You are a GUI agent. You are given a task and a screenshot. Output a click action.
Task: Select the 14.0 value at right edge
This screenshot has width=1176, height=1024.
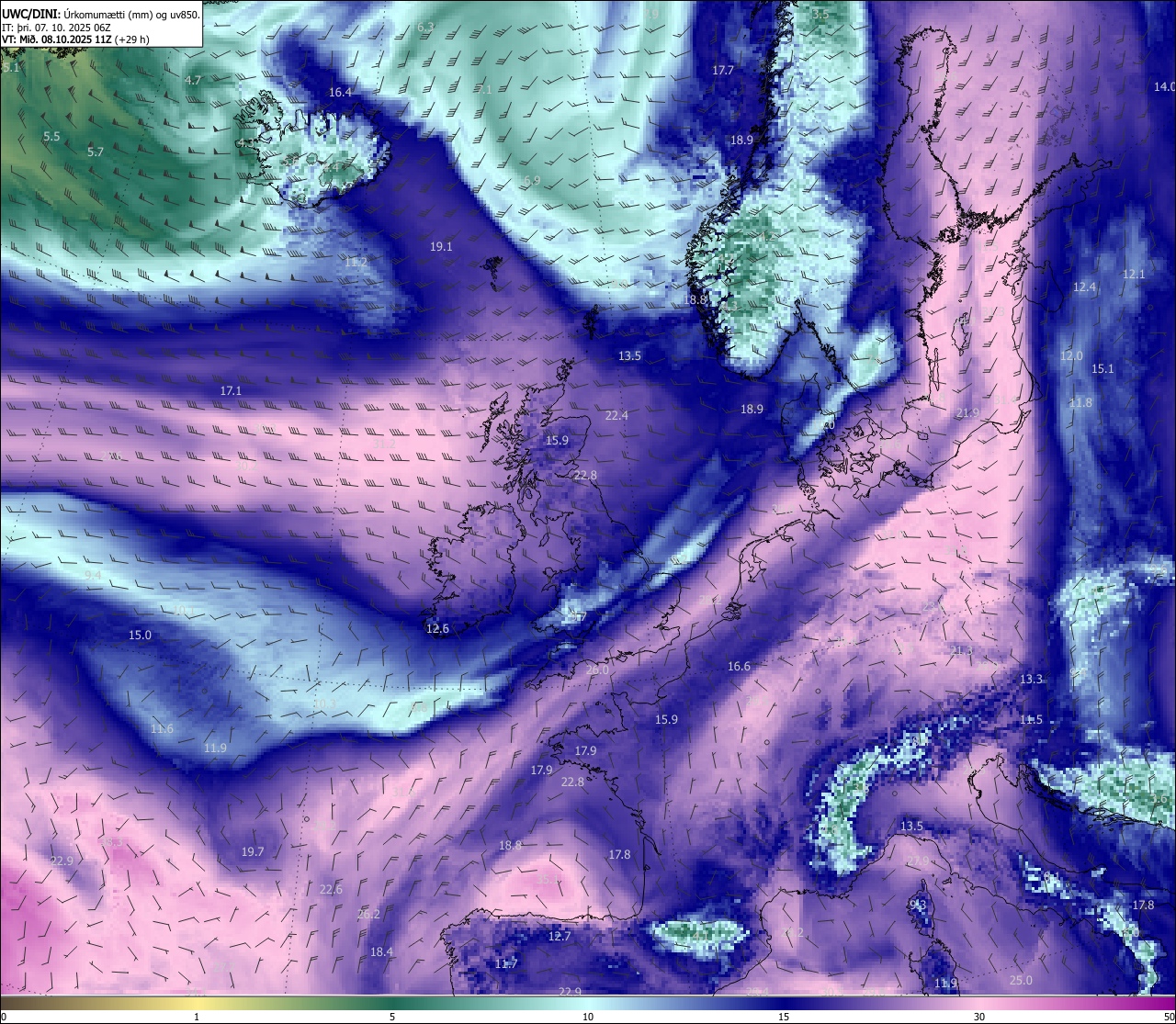pyautogui.click(x=1164, y=87)
